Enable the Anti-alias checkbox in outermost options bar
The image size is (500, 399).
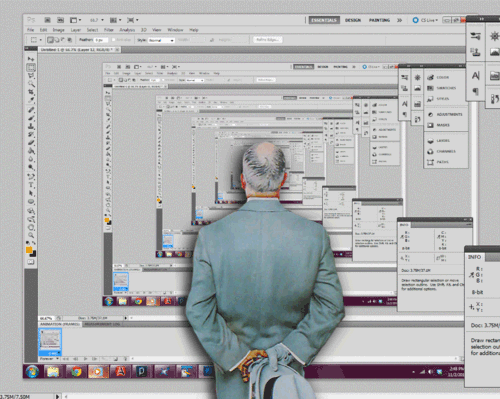pos(113,40)
